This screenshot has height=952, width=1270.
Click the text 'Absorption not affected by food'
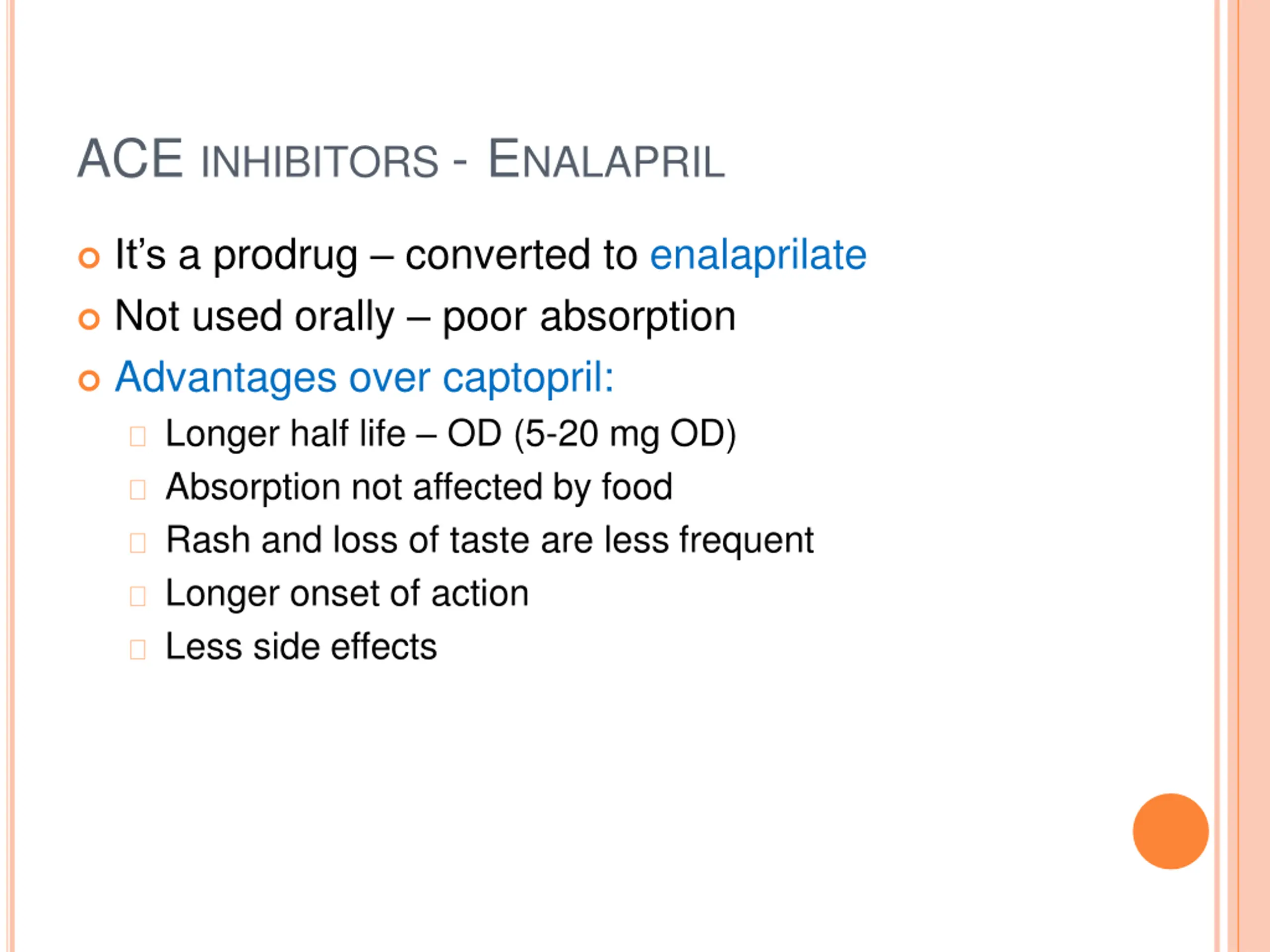(419, 487)
